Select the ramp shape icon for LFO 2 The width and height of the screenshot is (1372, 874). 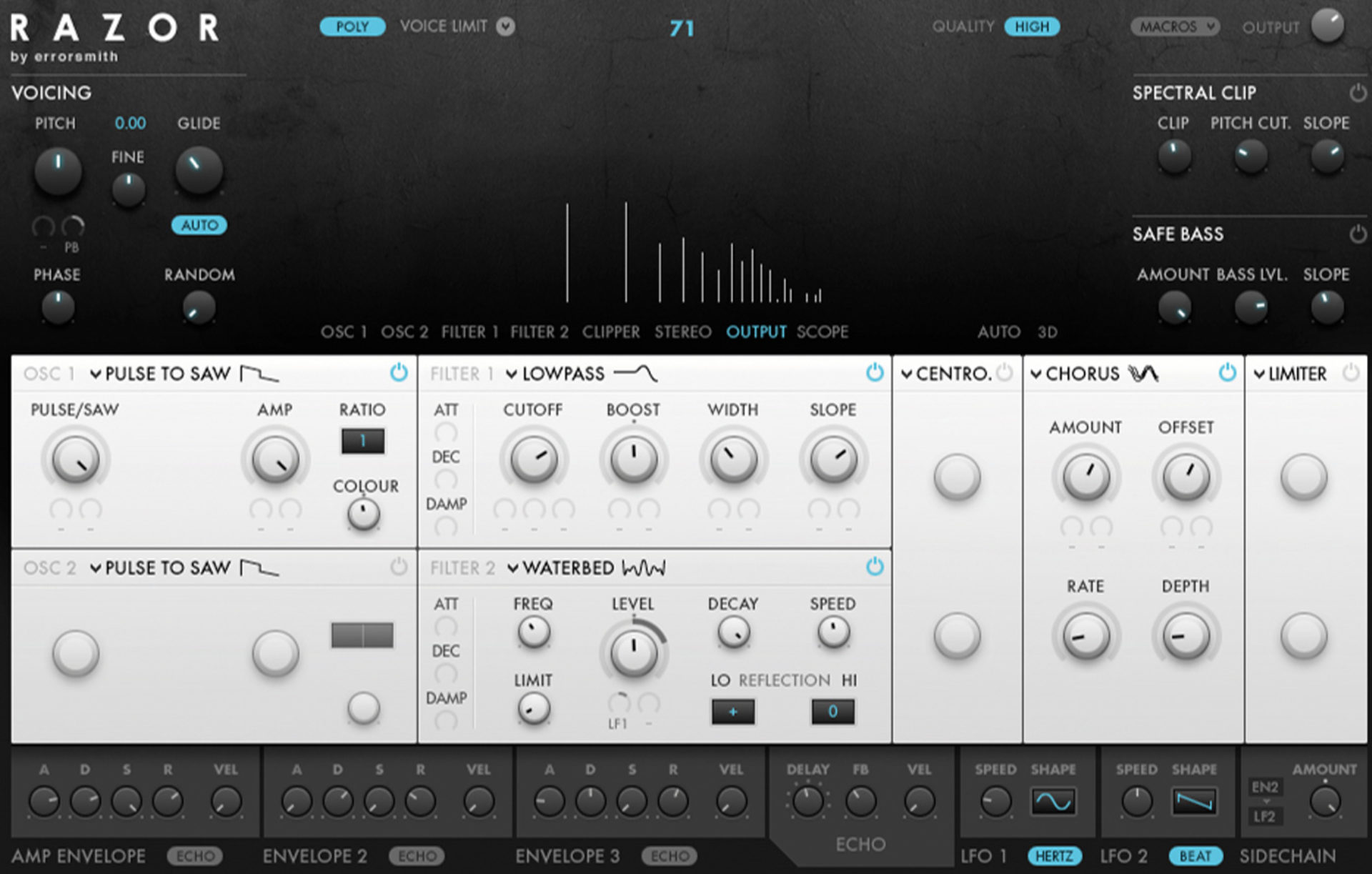(x=1194, y=802)
